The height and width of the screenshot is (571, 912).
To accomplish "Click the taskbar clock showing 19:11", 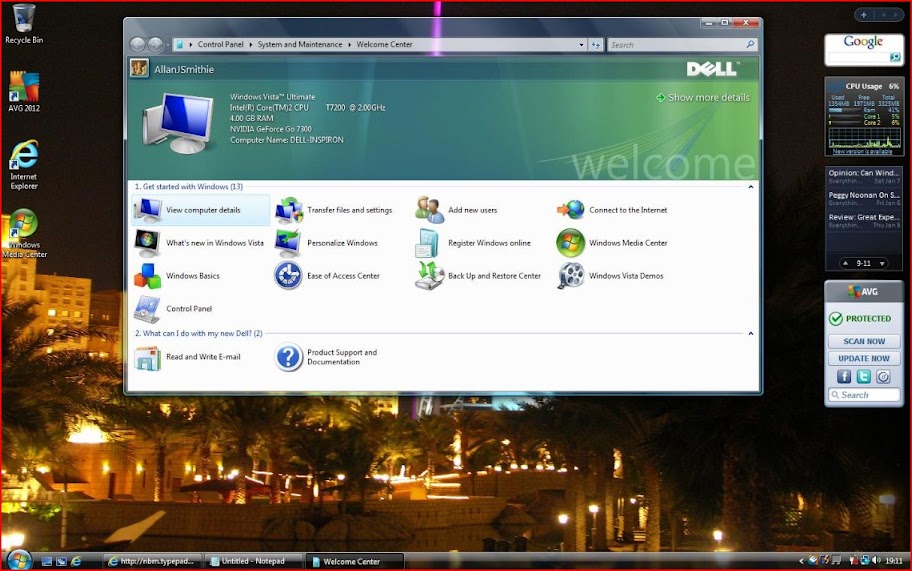I will coord(893,561).
